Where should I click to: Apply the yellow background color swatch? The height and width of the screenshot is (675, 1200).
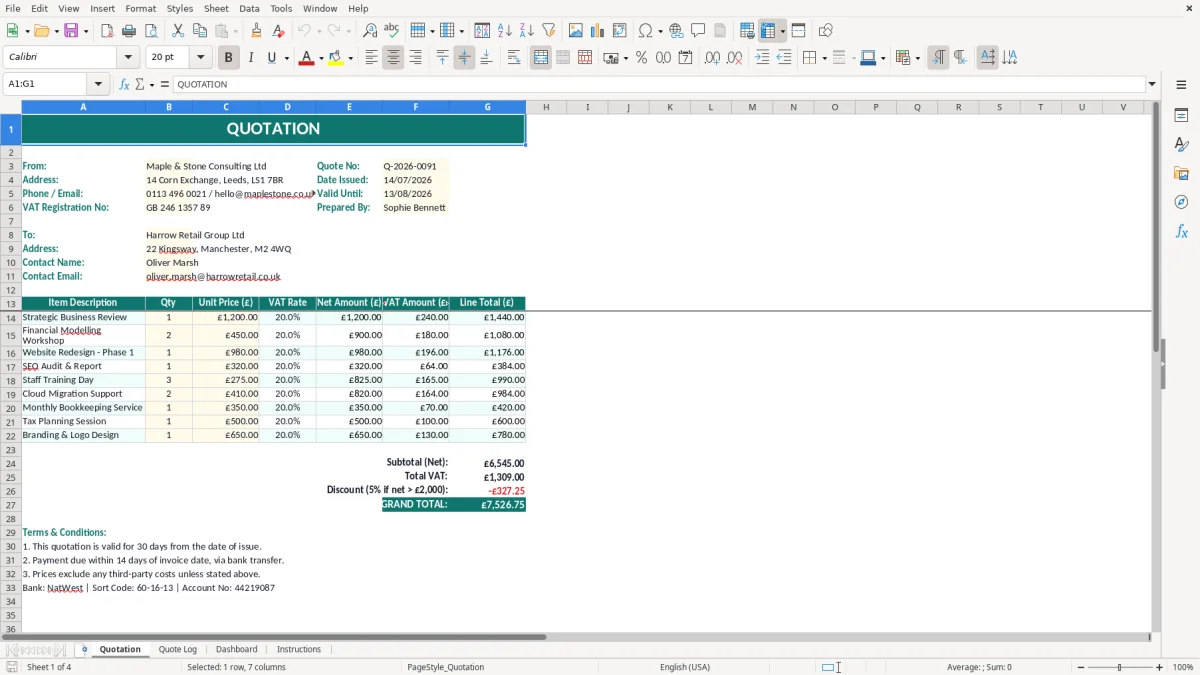[336, 58]
